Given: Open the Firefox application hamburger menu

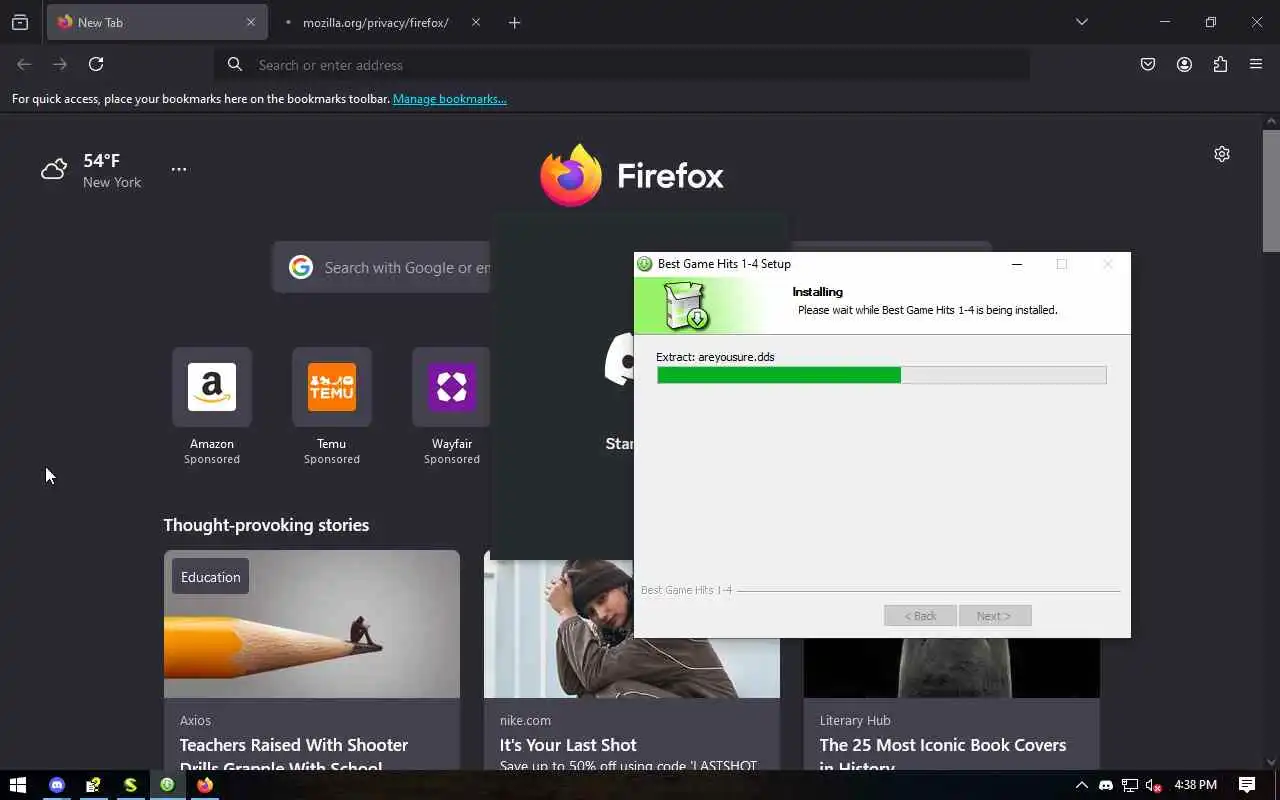Looking at the screenshot, I should click(x=1256, y=64).
